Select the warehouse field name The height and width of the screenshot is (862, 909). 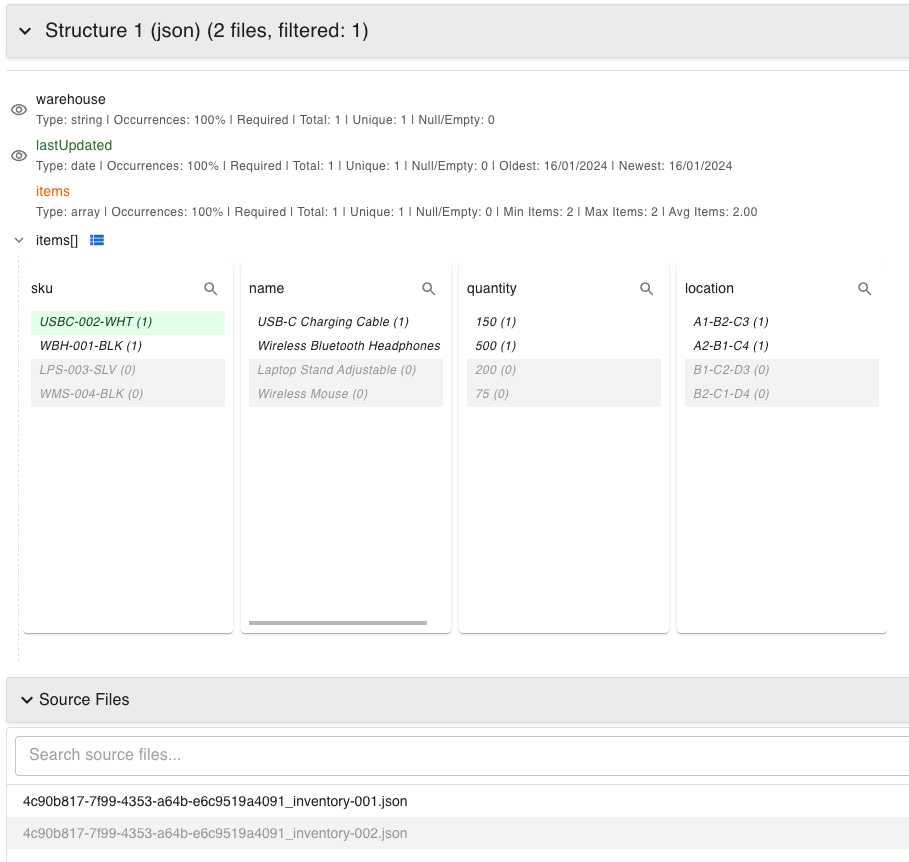pyautogui.click(x=70, y=99)
